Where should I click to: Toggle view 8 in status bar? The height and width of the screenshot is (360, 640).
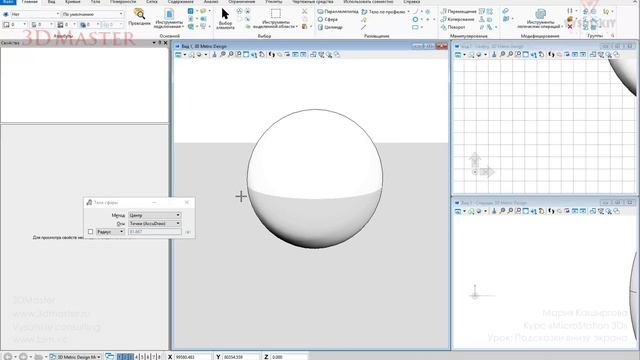(159, 357)
